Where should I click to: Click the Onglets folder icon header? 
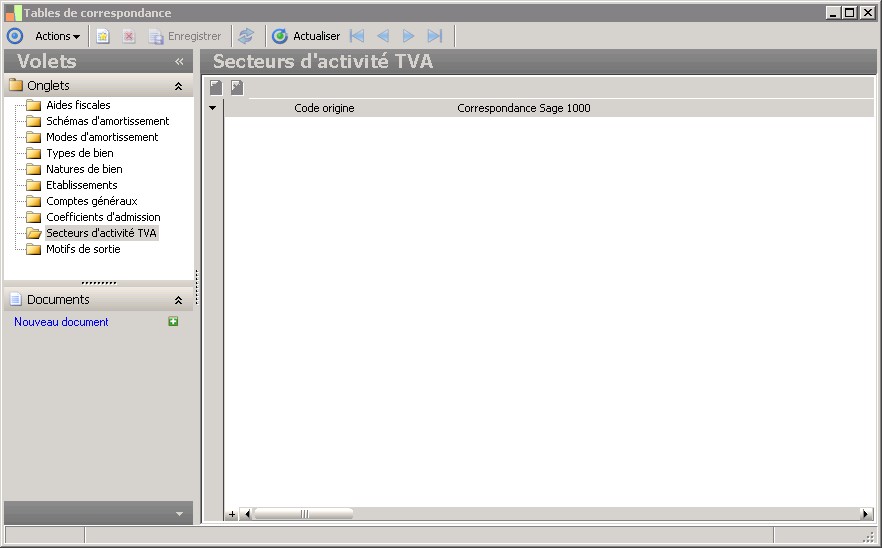coord(16,85)
